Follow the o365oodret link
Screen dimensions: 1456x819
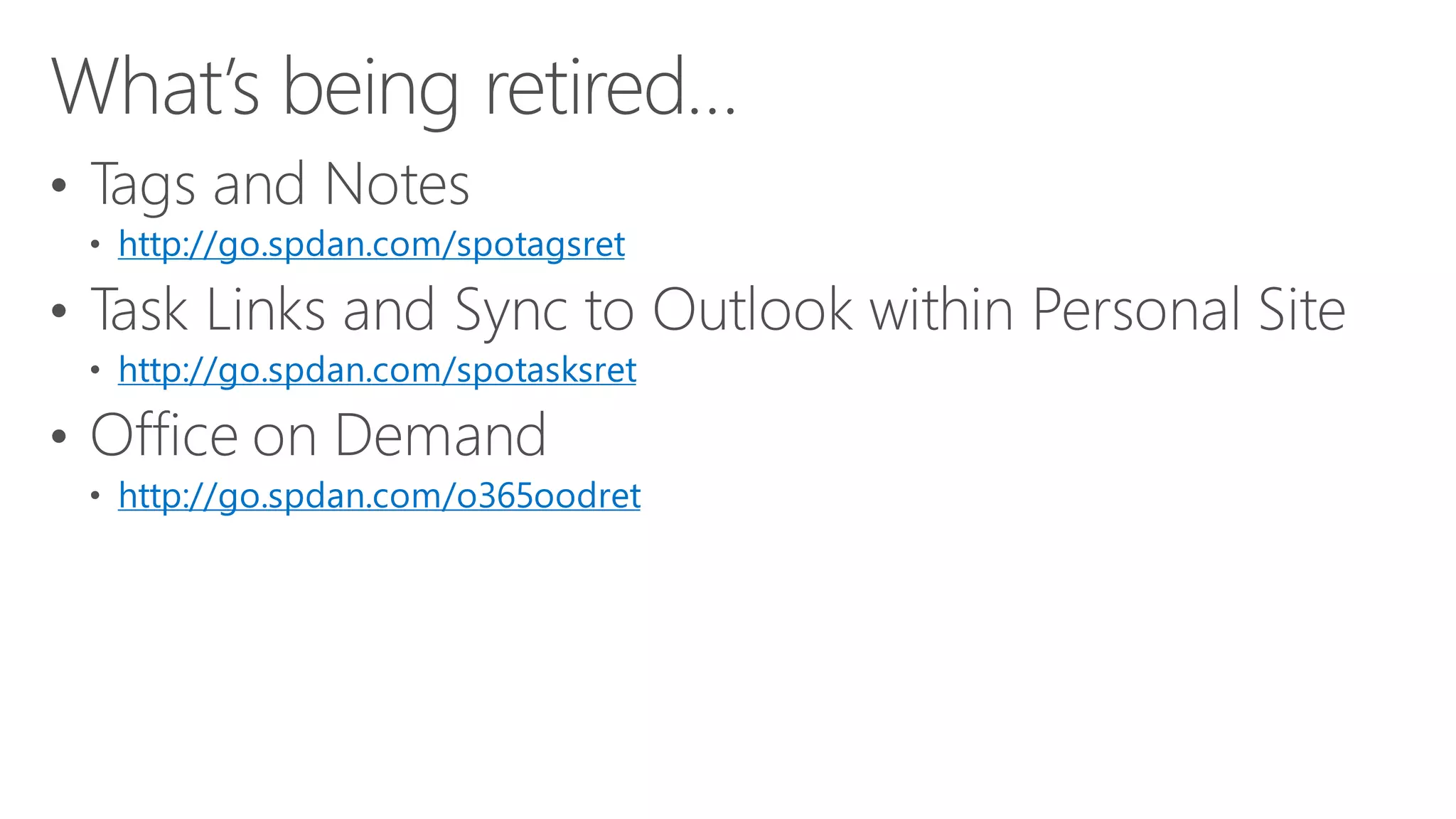pyautogui.click(x=379, y=496)
